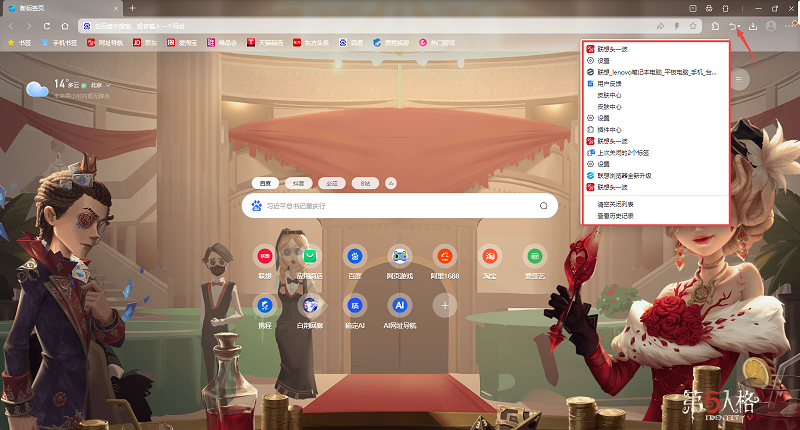Click the lightning speed-mode icon in the address bar

677,26
